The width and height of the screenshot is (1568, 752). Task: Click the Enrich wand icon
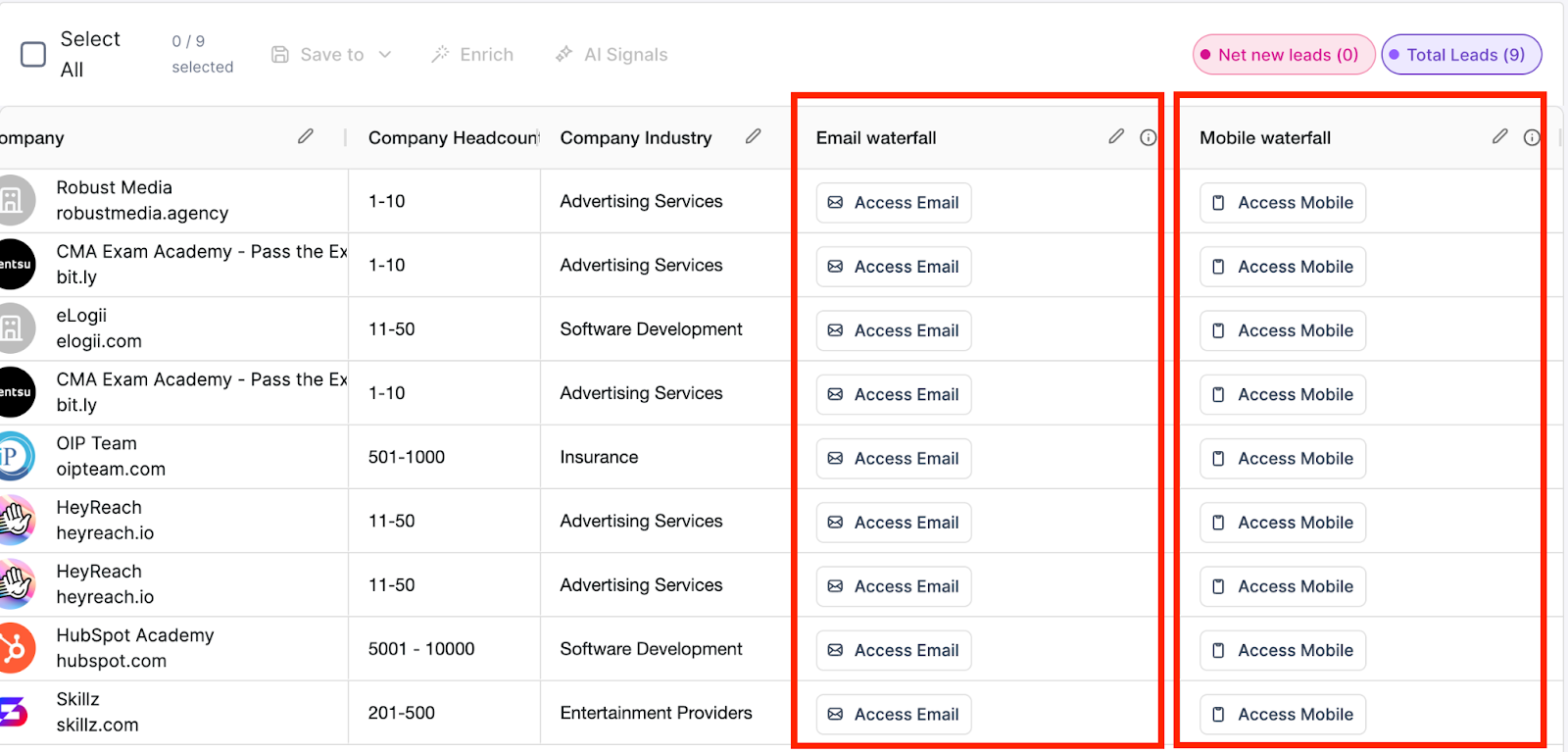[440, 54]
